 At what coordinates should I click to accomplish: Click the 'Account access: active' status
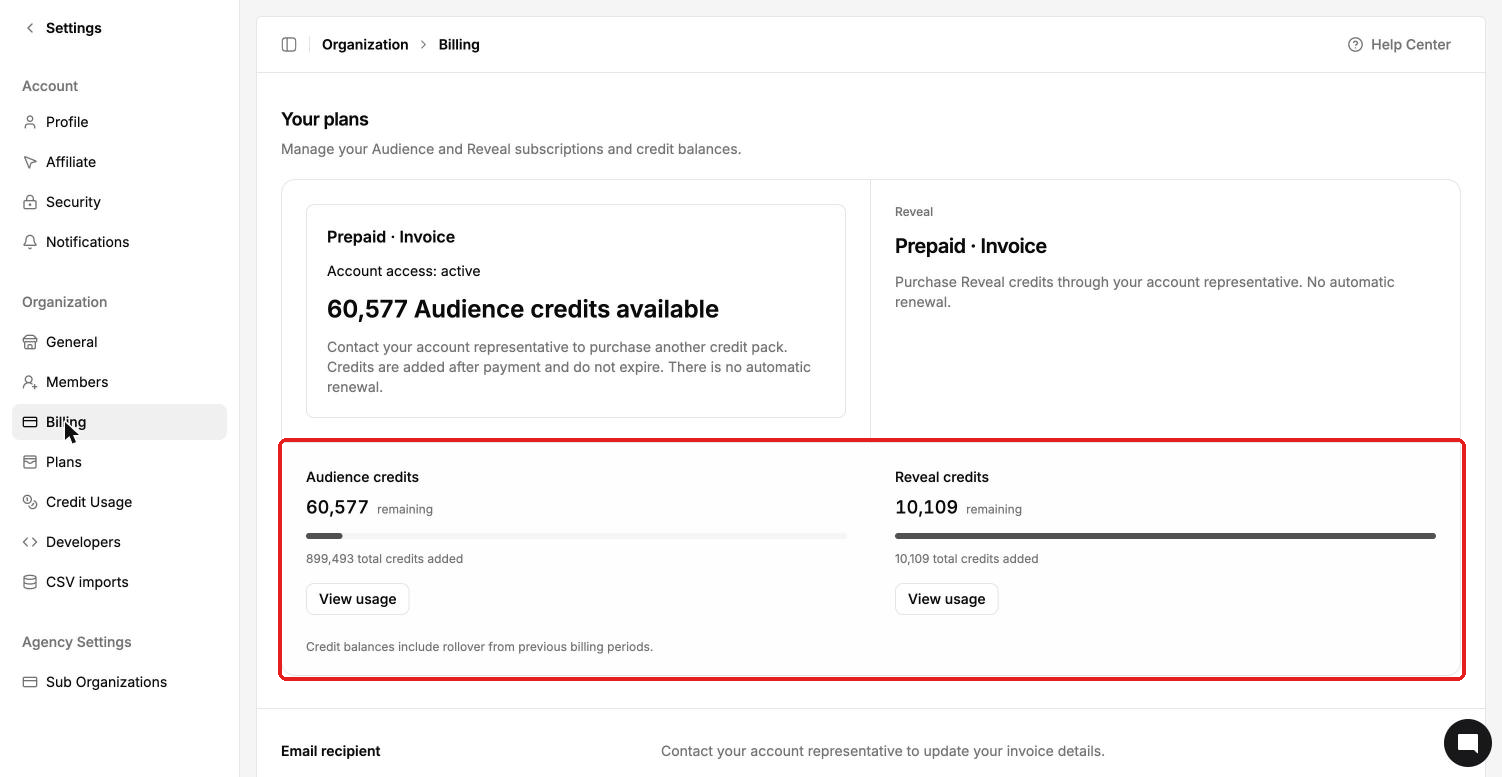pyautogui.click(x=404, y=271)
